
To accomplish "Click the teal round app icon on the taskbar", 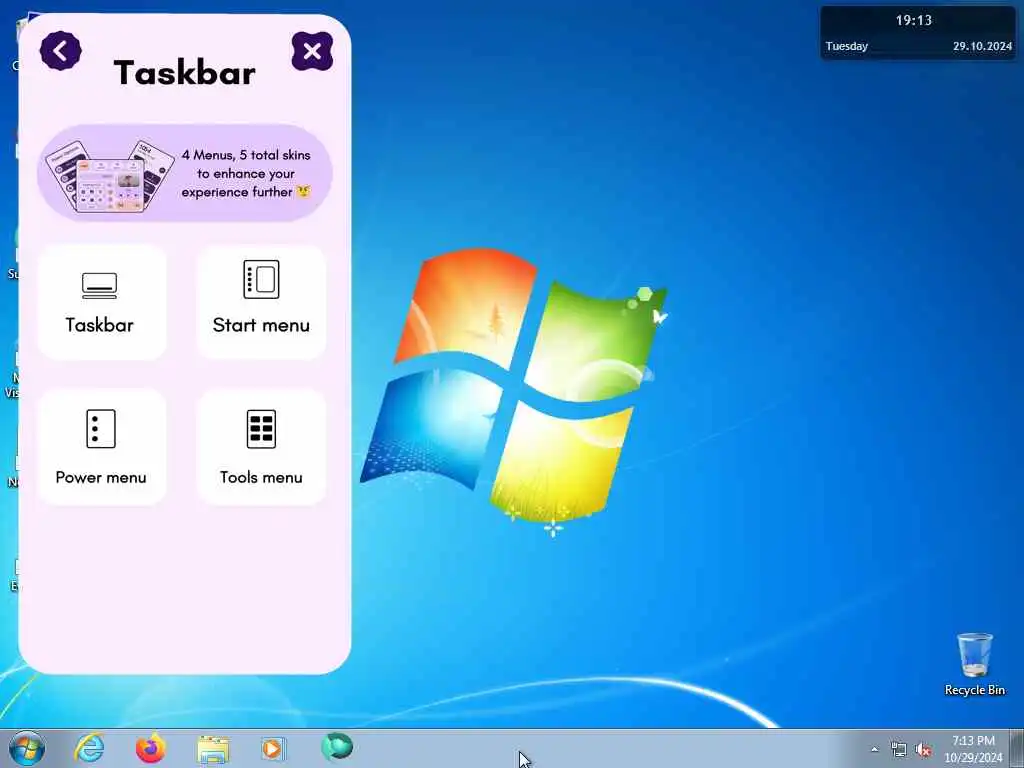I will [337, 747].
